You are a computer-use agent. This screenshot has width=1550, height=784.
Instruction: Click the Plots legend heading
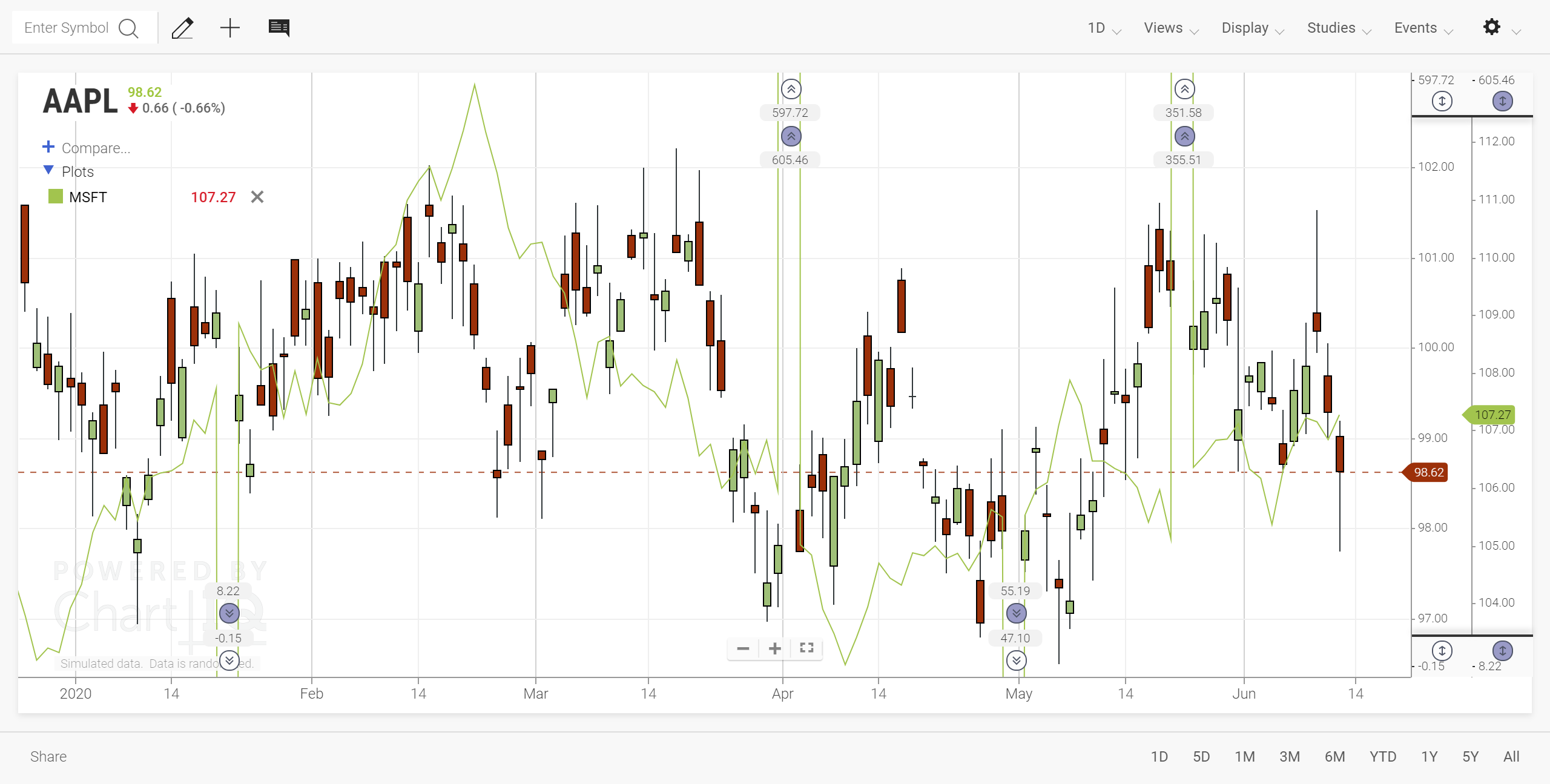[x=78, y=172]
